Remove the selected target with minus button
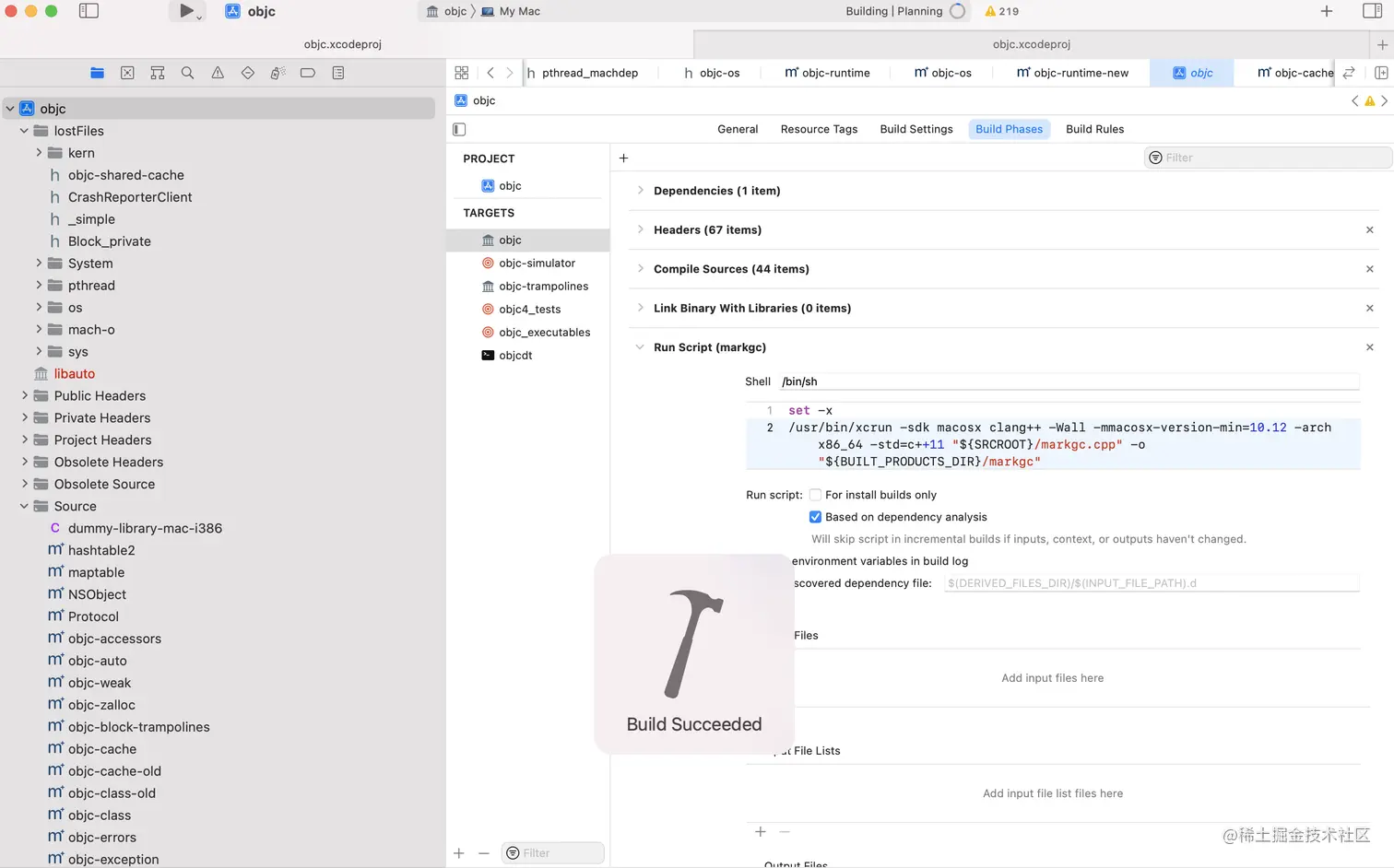 [484, 853]
